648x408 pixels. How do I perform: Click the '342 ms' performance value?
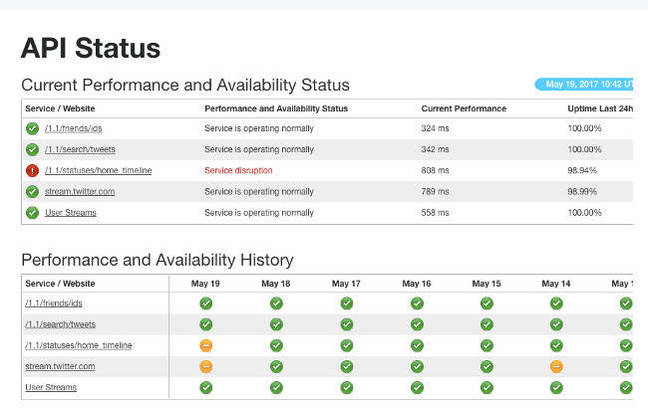point(435,149)
